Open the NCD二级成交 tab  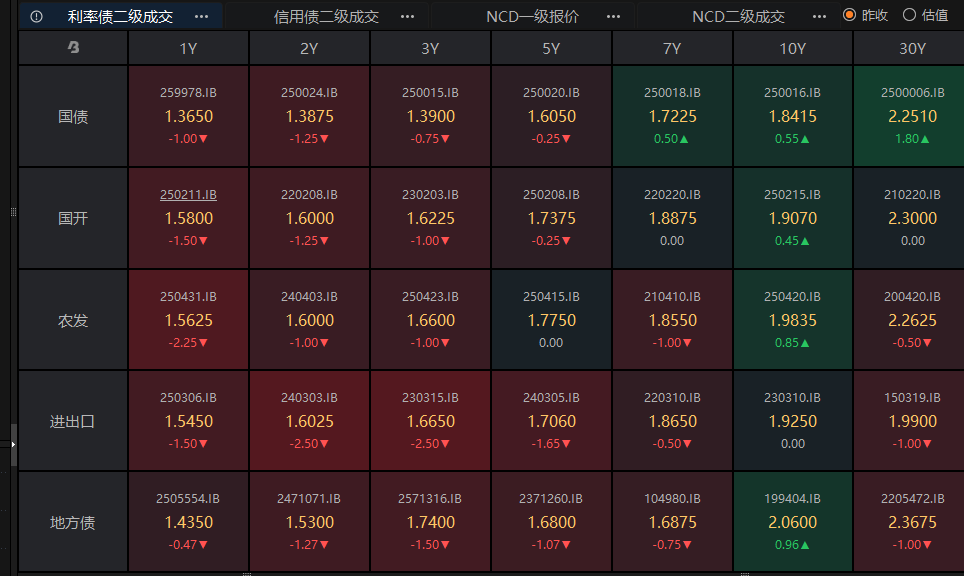738,16
